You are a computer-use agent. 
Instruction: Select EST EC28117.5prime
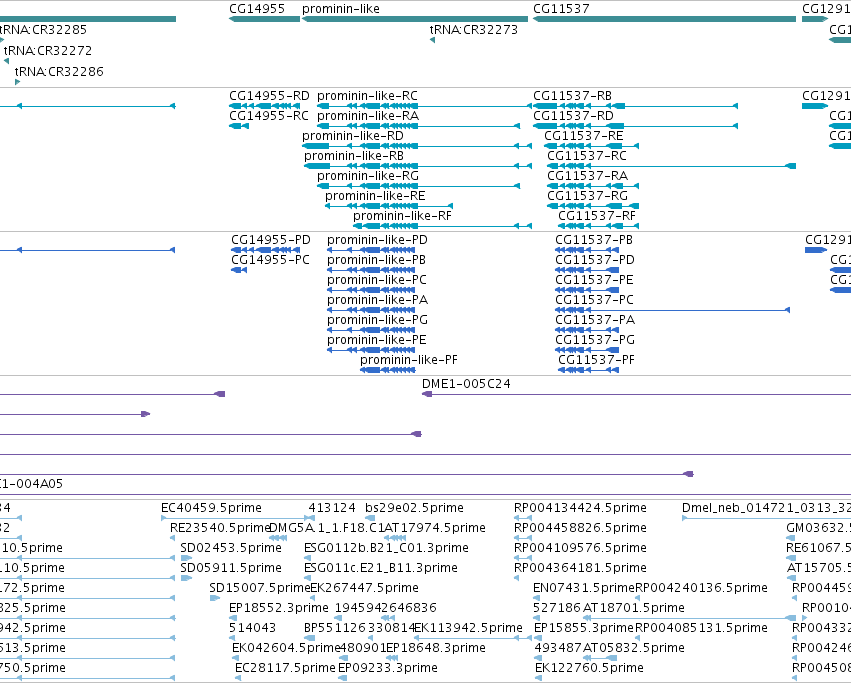click(x=285, y=668)
